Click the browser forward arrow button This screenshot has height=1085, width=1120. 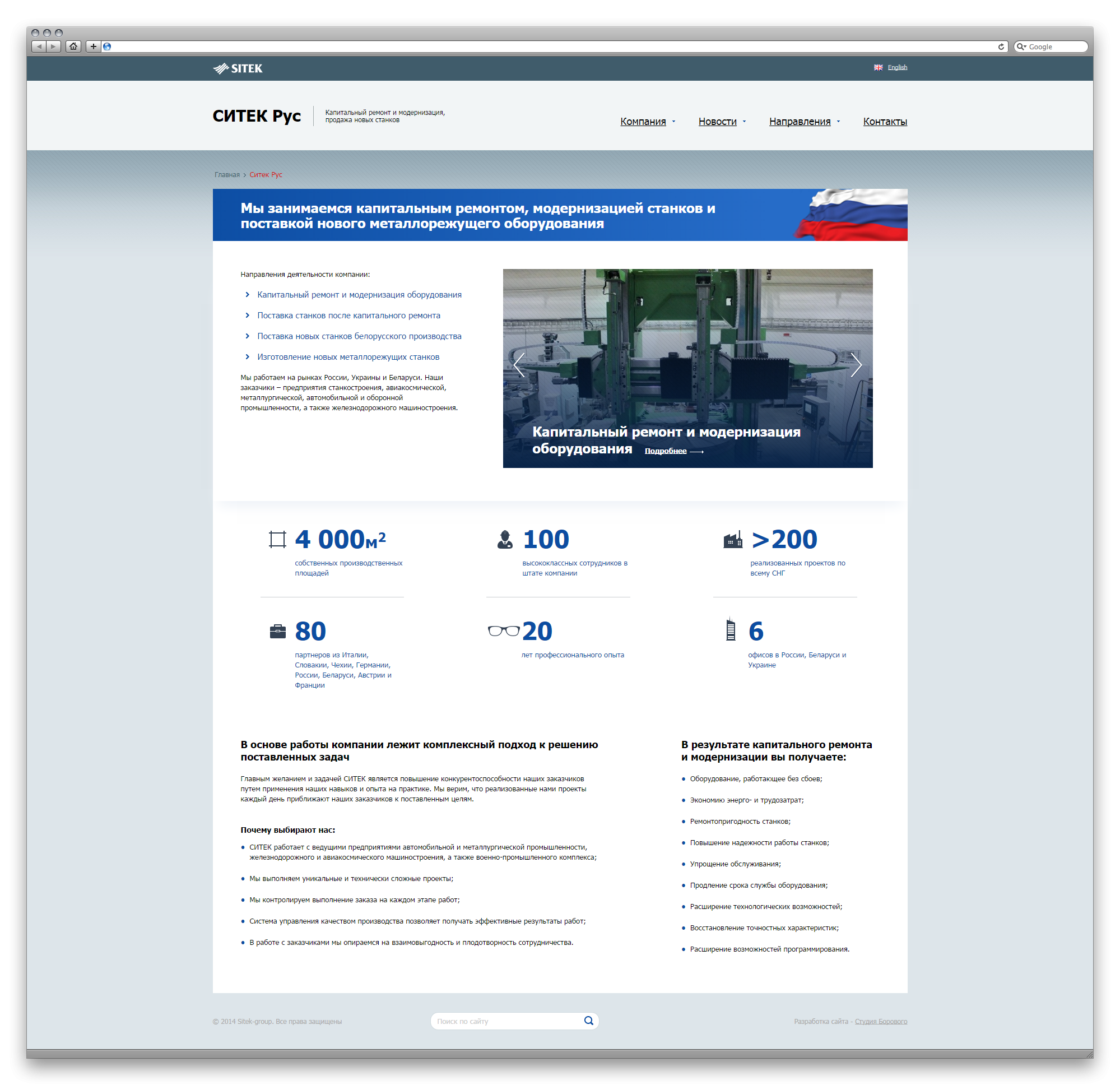coord(53,47)
